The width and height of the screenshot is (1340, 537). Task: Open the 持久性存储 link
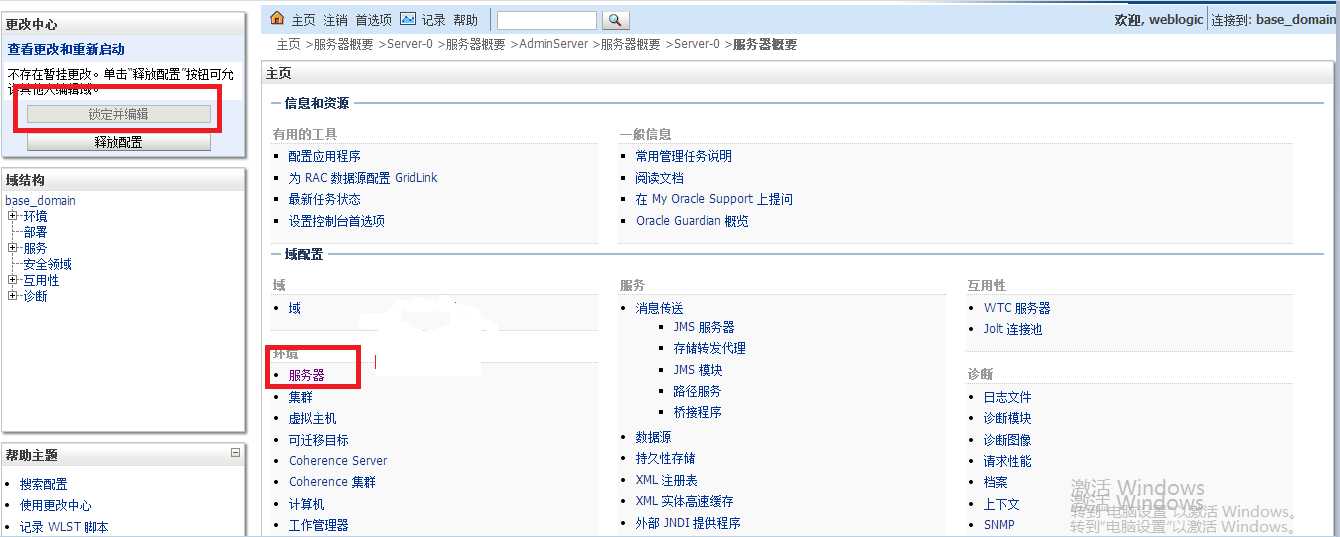[x=666, y=458]
